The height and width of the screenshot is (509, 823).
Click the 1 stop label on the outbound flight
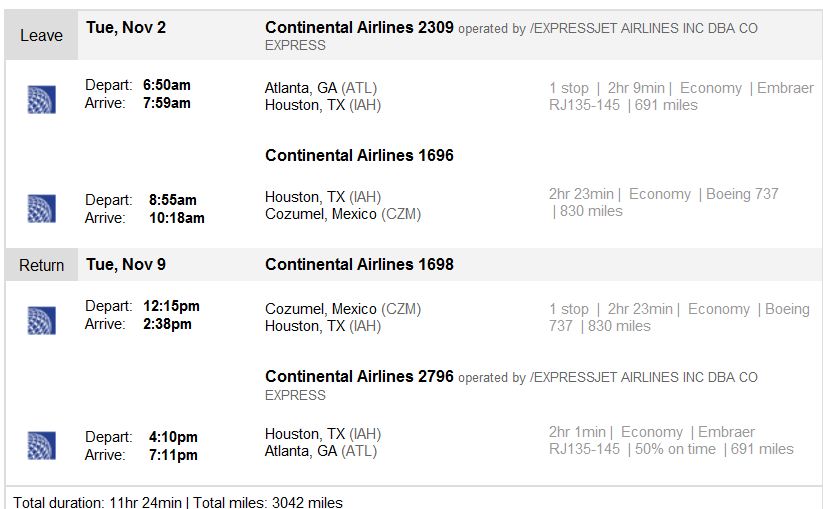[x=568, y=88]
